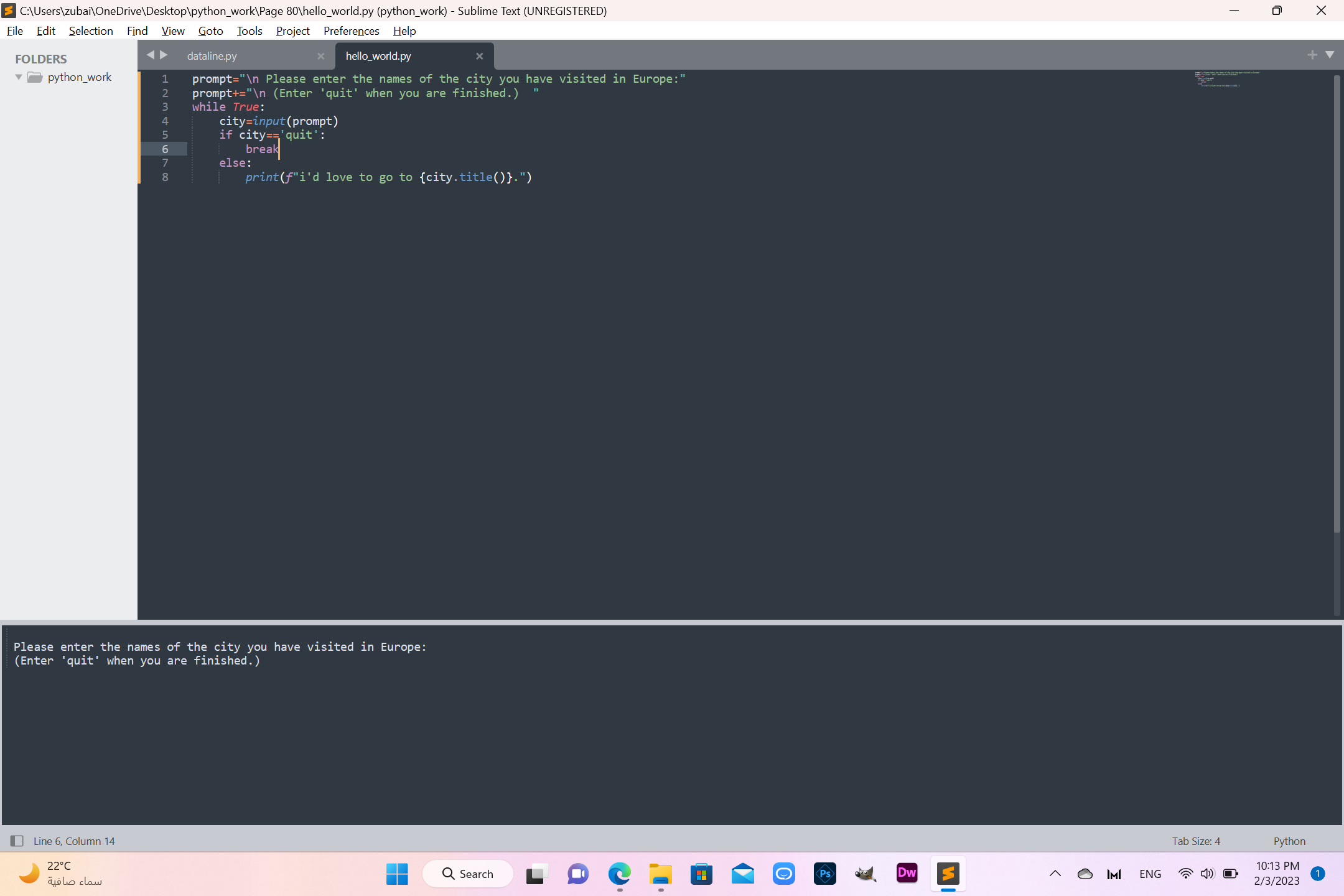Open Photoshop from the taskbar
The image size is (1344, 896).
click(824, 874)
